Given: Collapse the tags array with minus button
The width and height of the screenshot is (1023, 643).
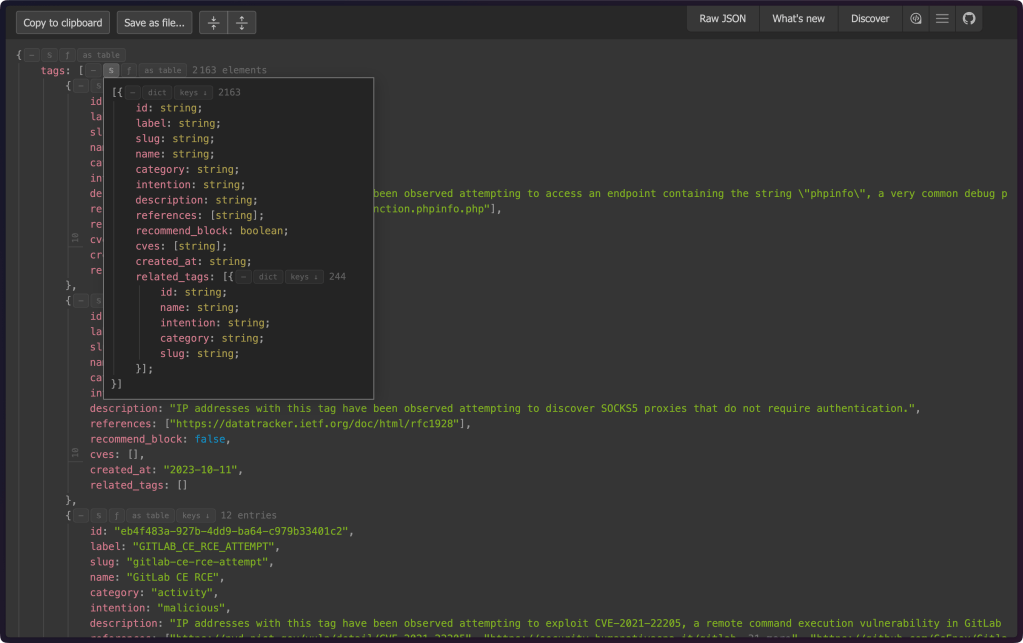Looking at the screenshot, I should pos(93,71).
